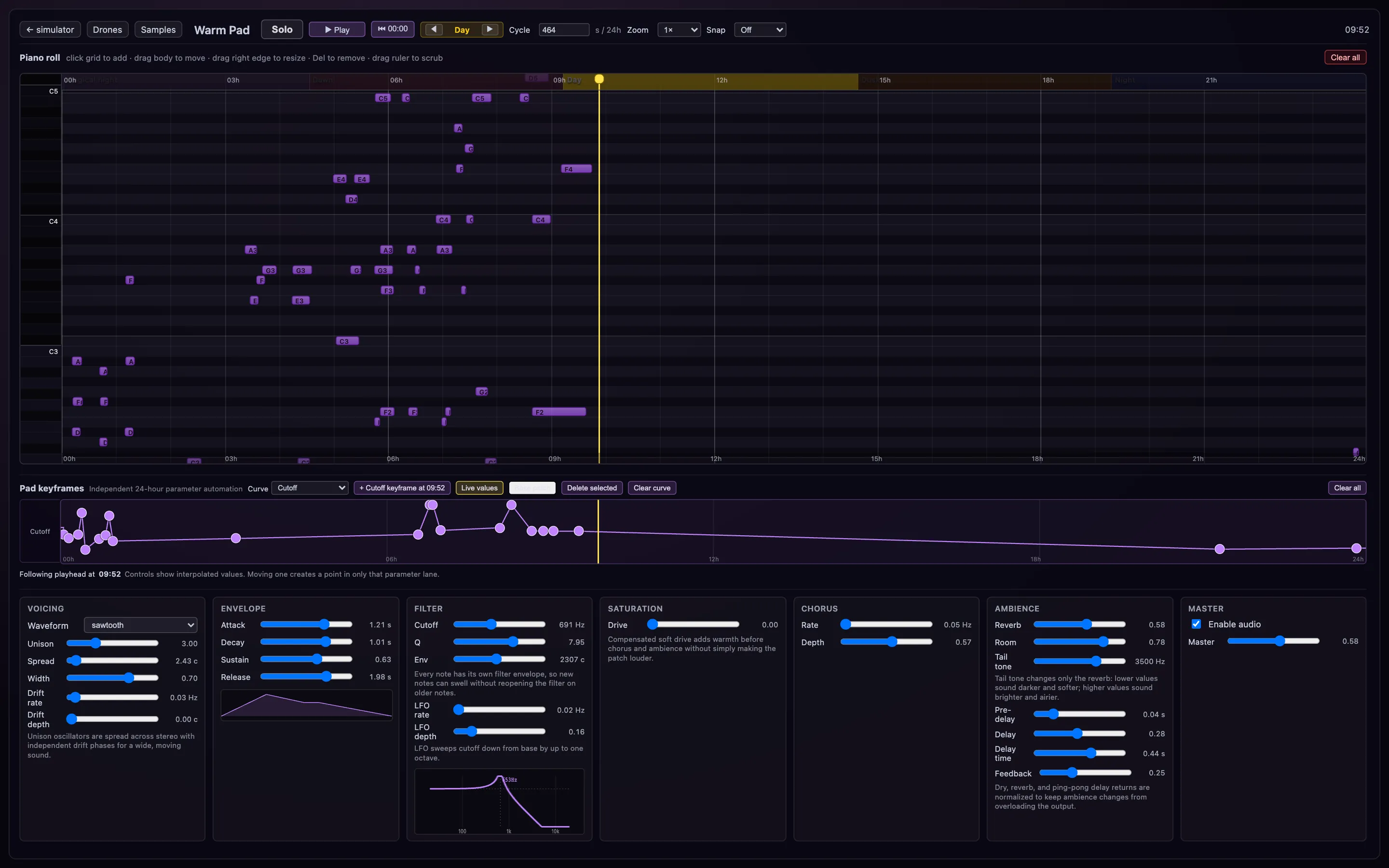This screenshot has height=868, width=1389.
Task: Adjust the chorus Depth slider
Action: [887, 642]
